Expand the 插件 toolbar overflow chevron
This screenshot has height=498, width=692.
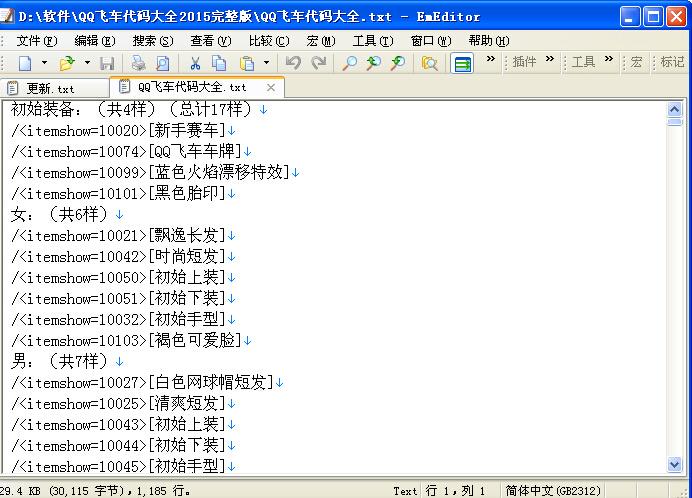(549, 58)
